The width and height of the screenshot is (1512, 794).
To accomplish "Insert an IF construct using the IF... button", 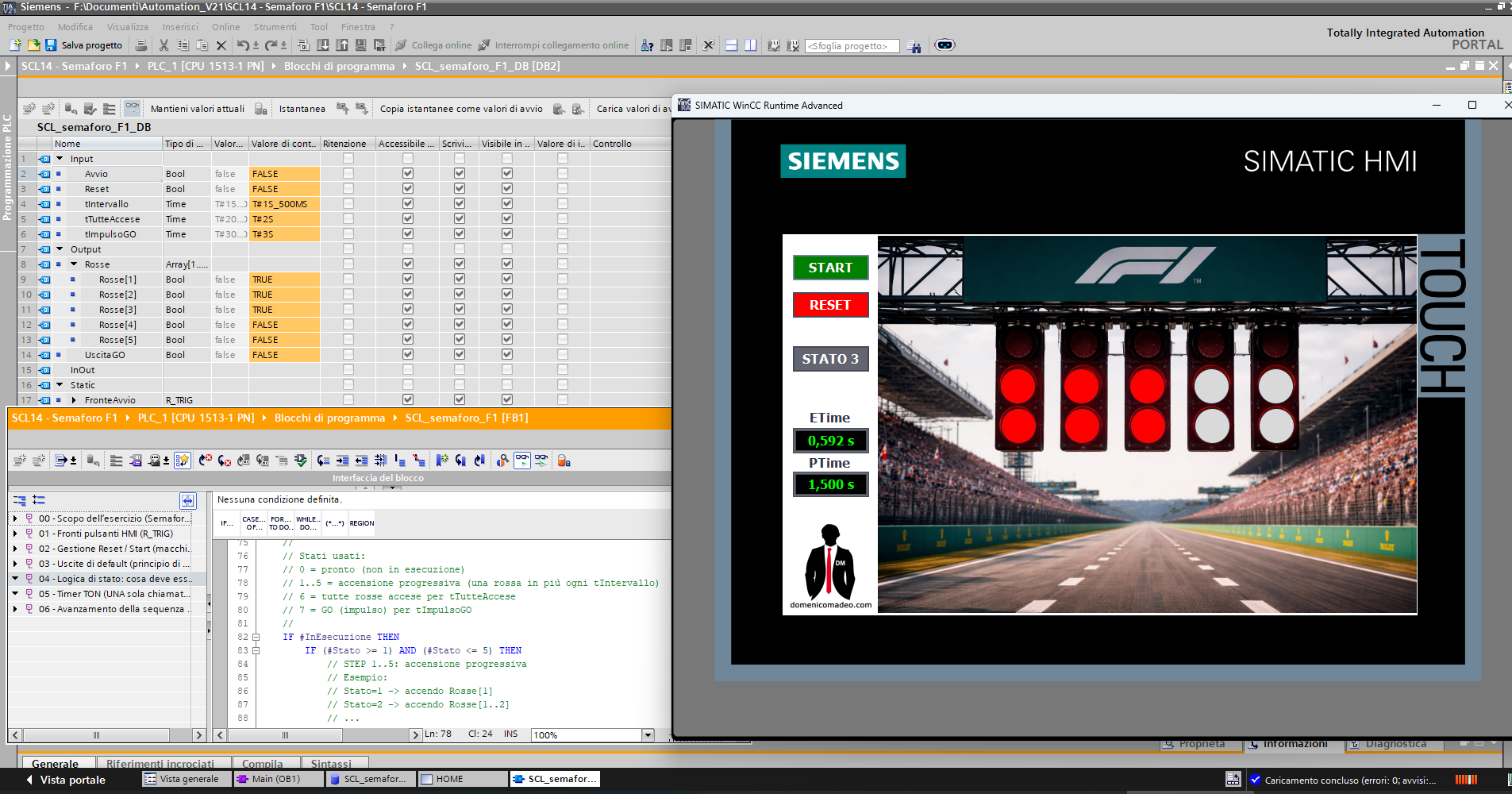I will click(225, 523).
